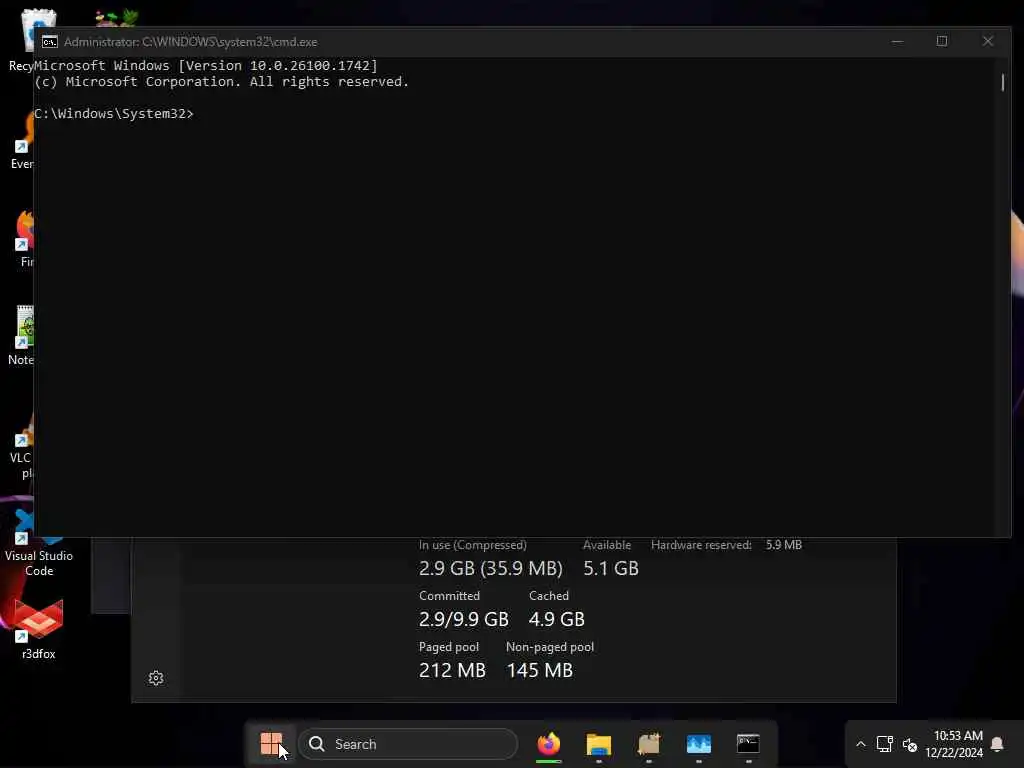Screen dimensions: 1024x768
Task: Click the Command Prompt scrollbar thumb
Action: (x=1003, y=82)
